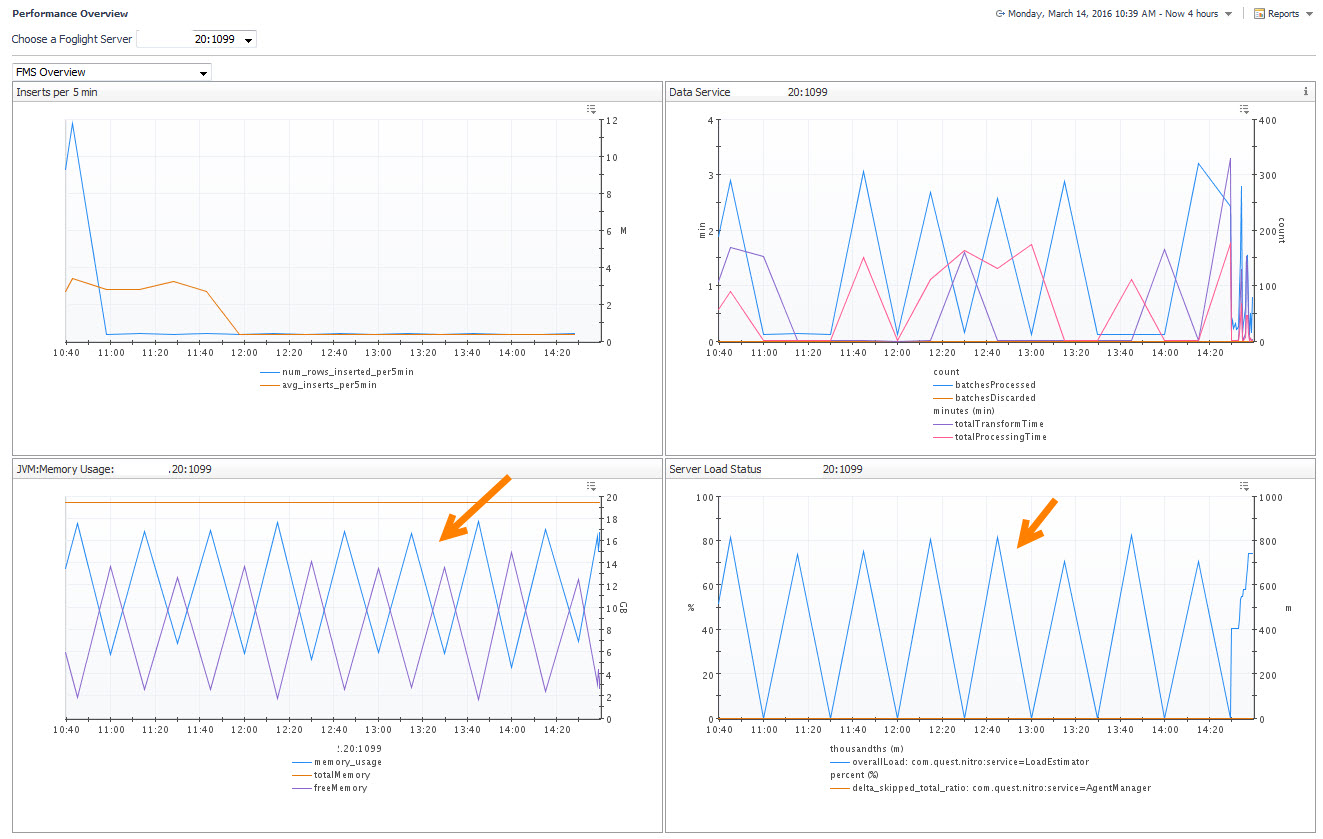1323x839 pixels.
Task: Click the thousandths (m) legend heading
Action: click(865, 749)
